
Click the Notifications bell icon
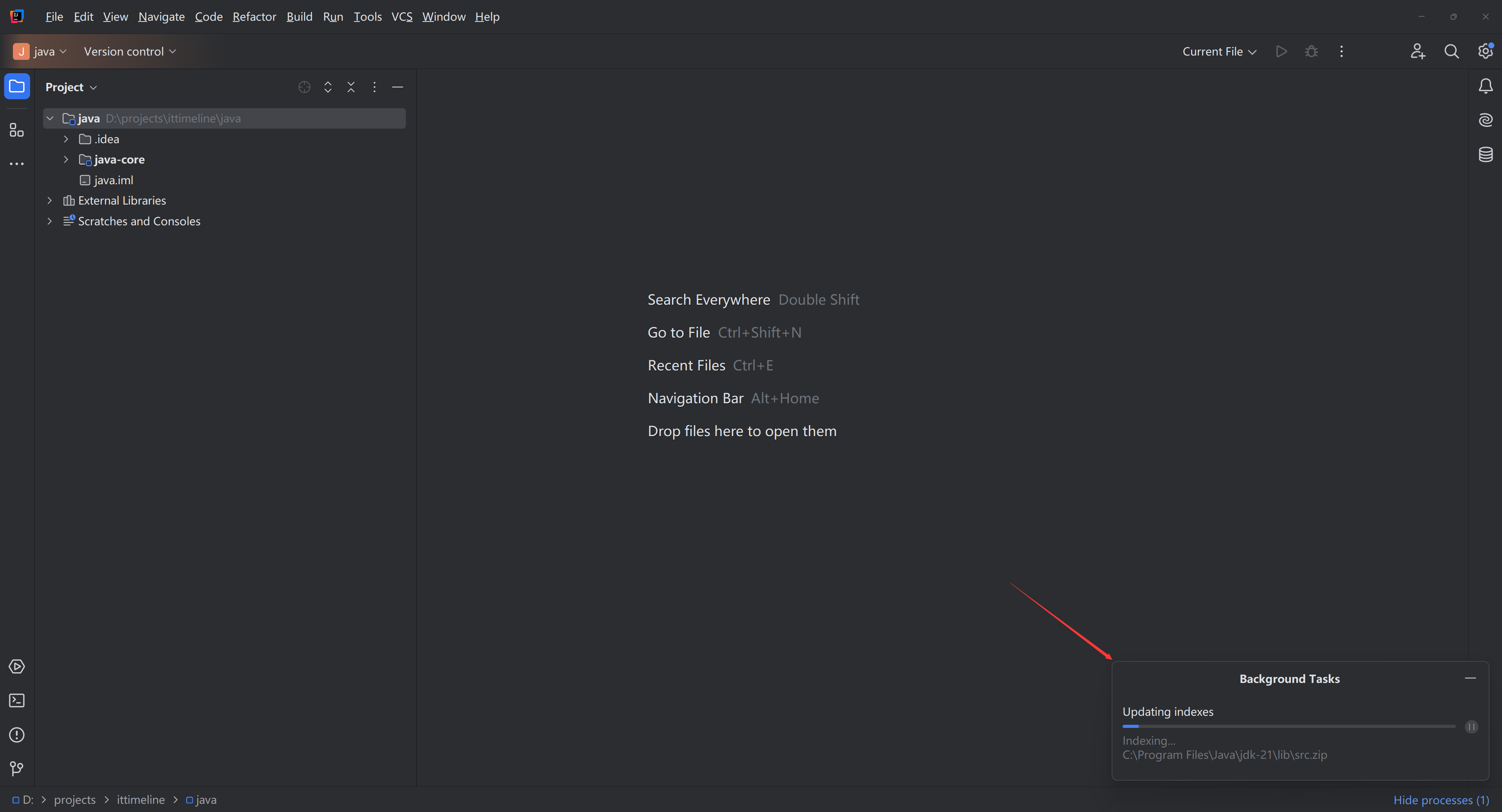coord(1485,86)
